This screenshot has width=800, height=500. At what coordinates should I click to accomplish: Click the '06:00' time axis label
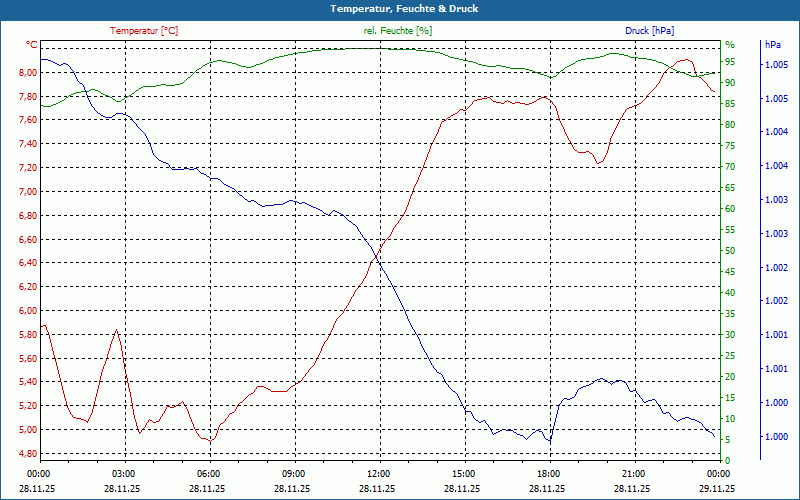(207, 473)
